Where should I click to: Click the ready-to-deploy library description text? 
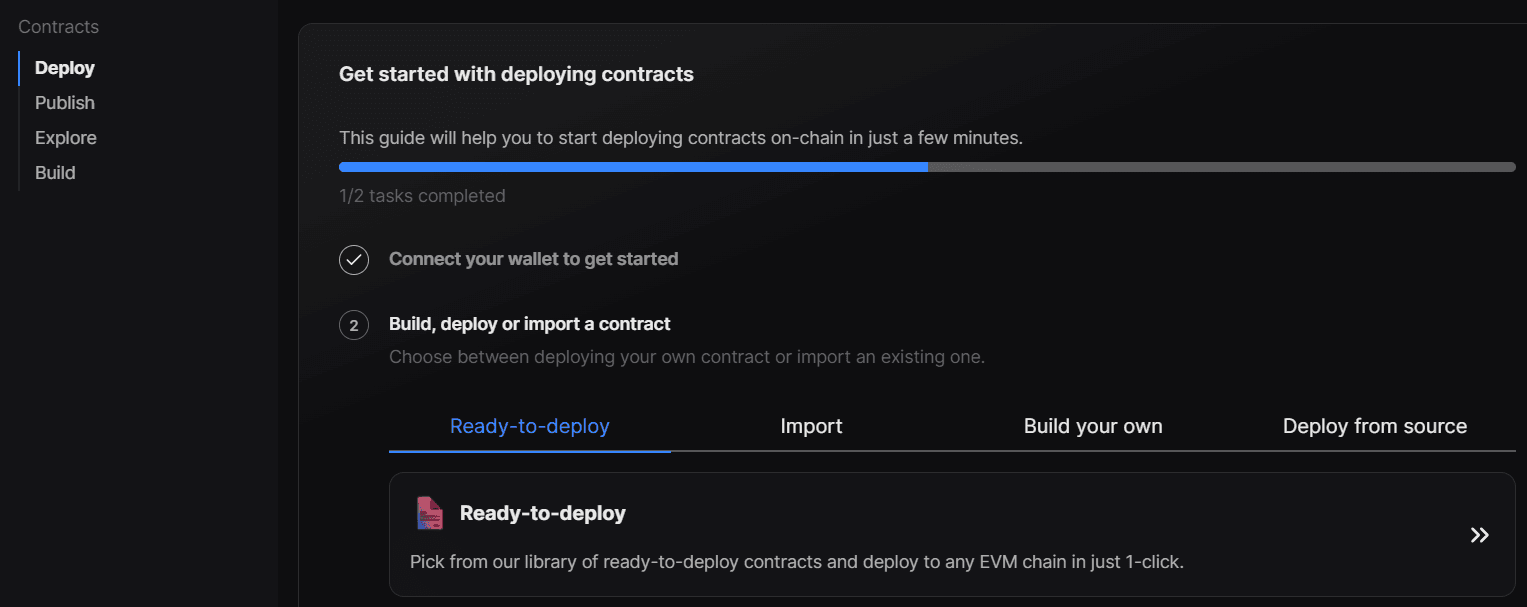pos(797,562)
